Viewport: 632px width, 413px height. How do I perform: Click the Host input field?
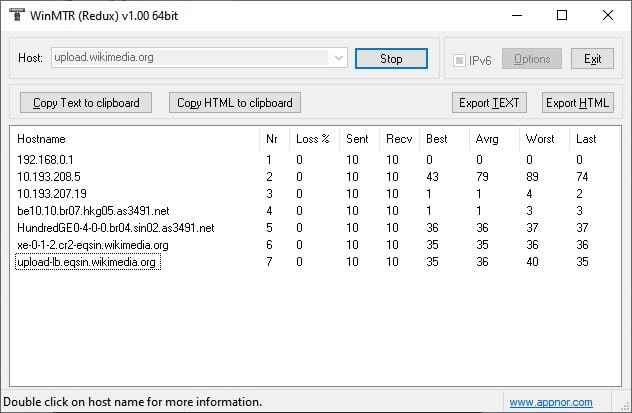point(190,59)
